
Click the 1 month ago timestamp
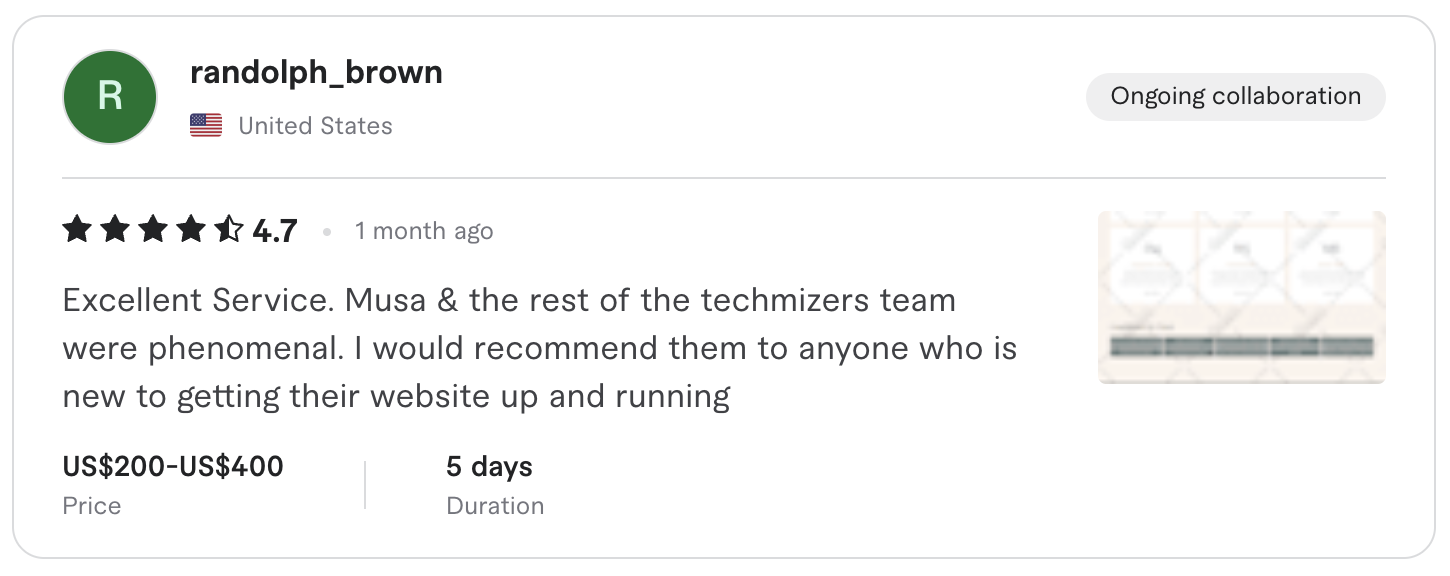(x=424, y=231)
